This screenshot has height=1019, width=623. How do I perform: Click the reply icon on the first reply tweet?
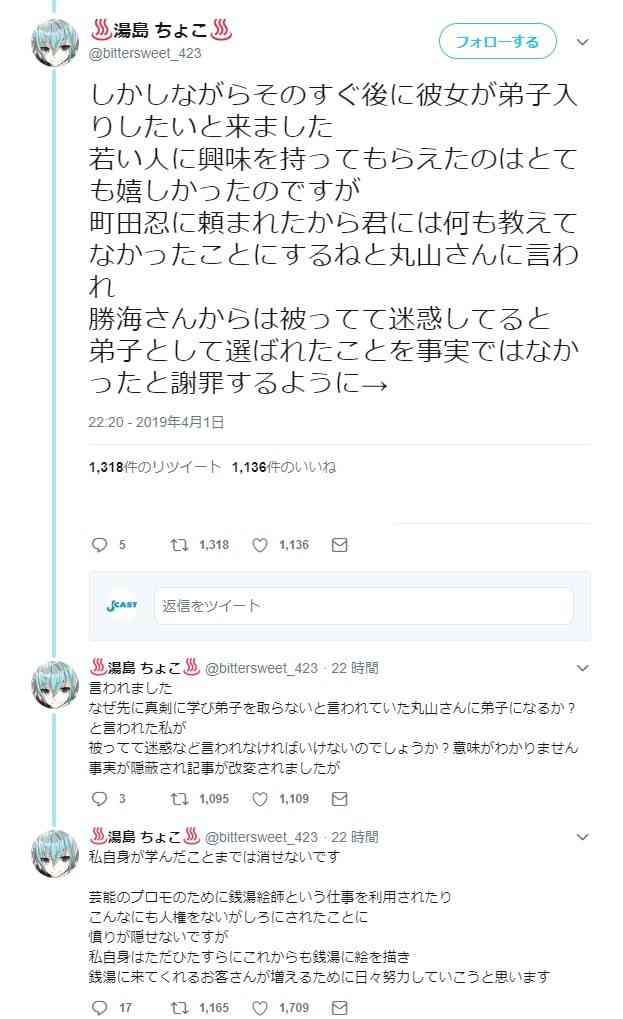[99, 798]
